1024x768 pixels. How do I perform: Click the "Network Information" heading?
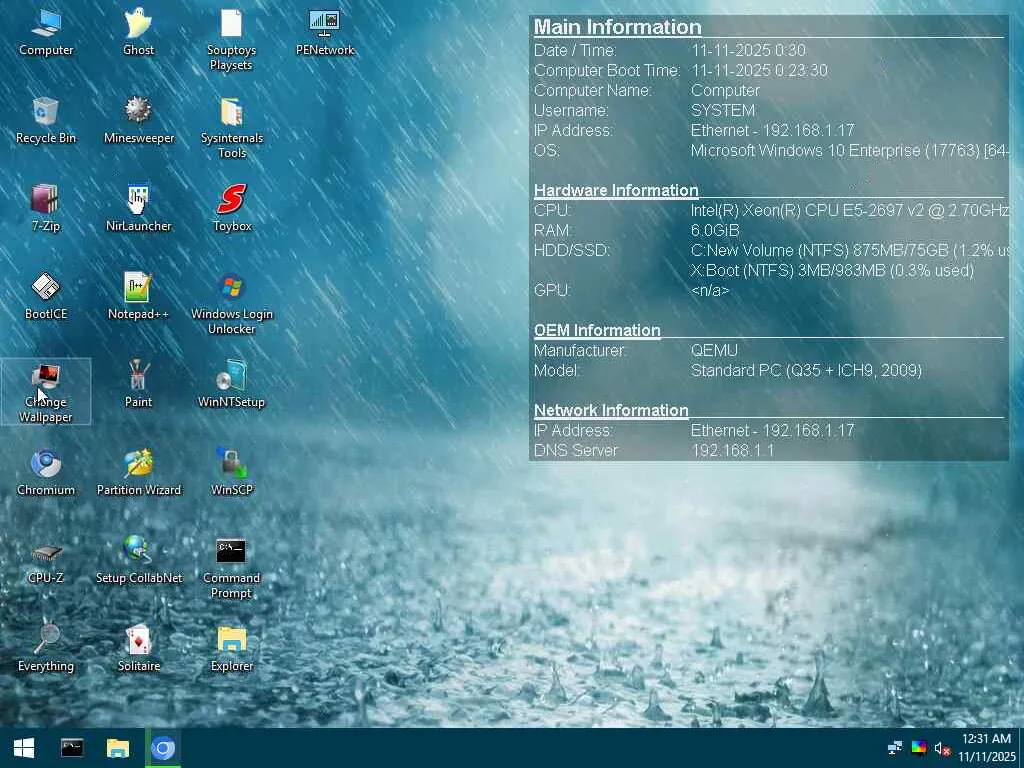tap(611, 410)
